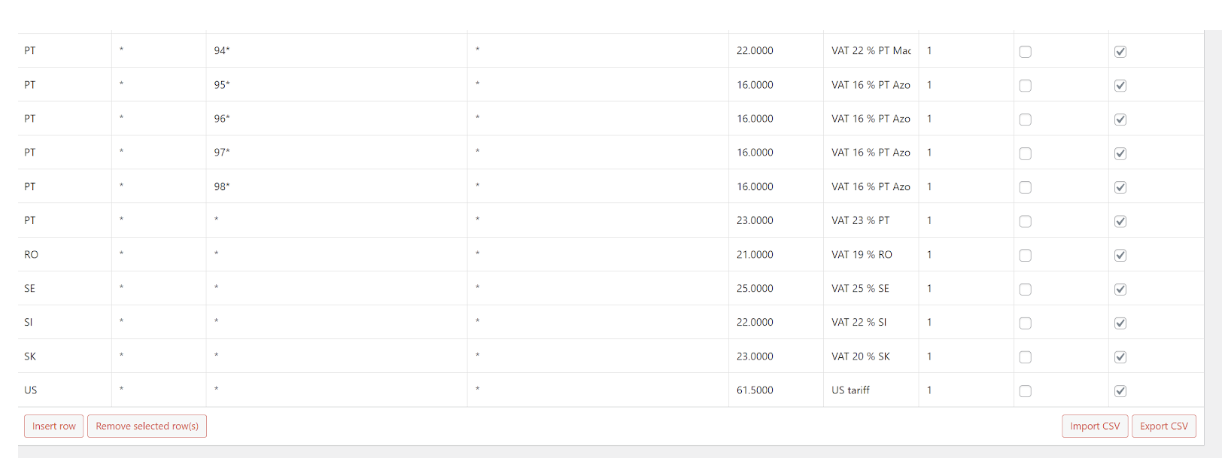Untick the checked checkbox in the SI row

1120,323
